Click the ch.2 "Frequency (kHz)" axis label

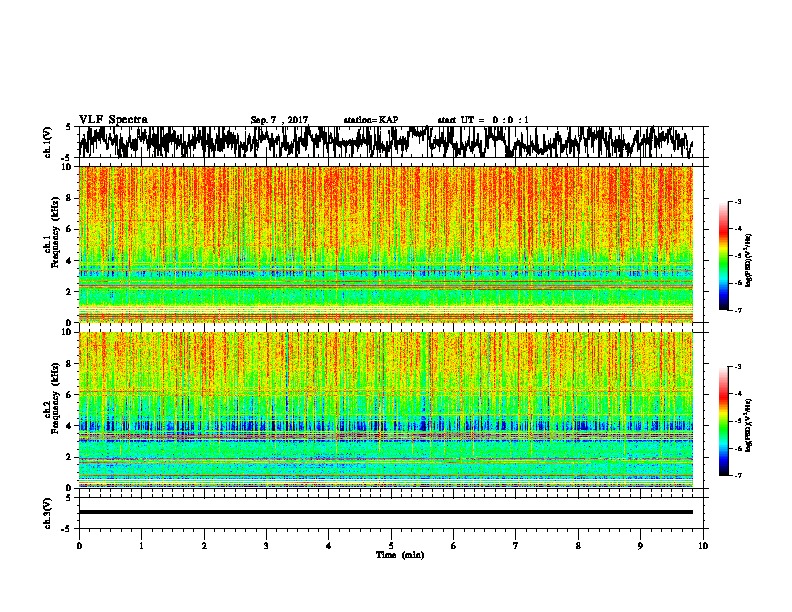click(x=55, y=398)
